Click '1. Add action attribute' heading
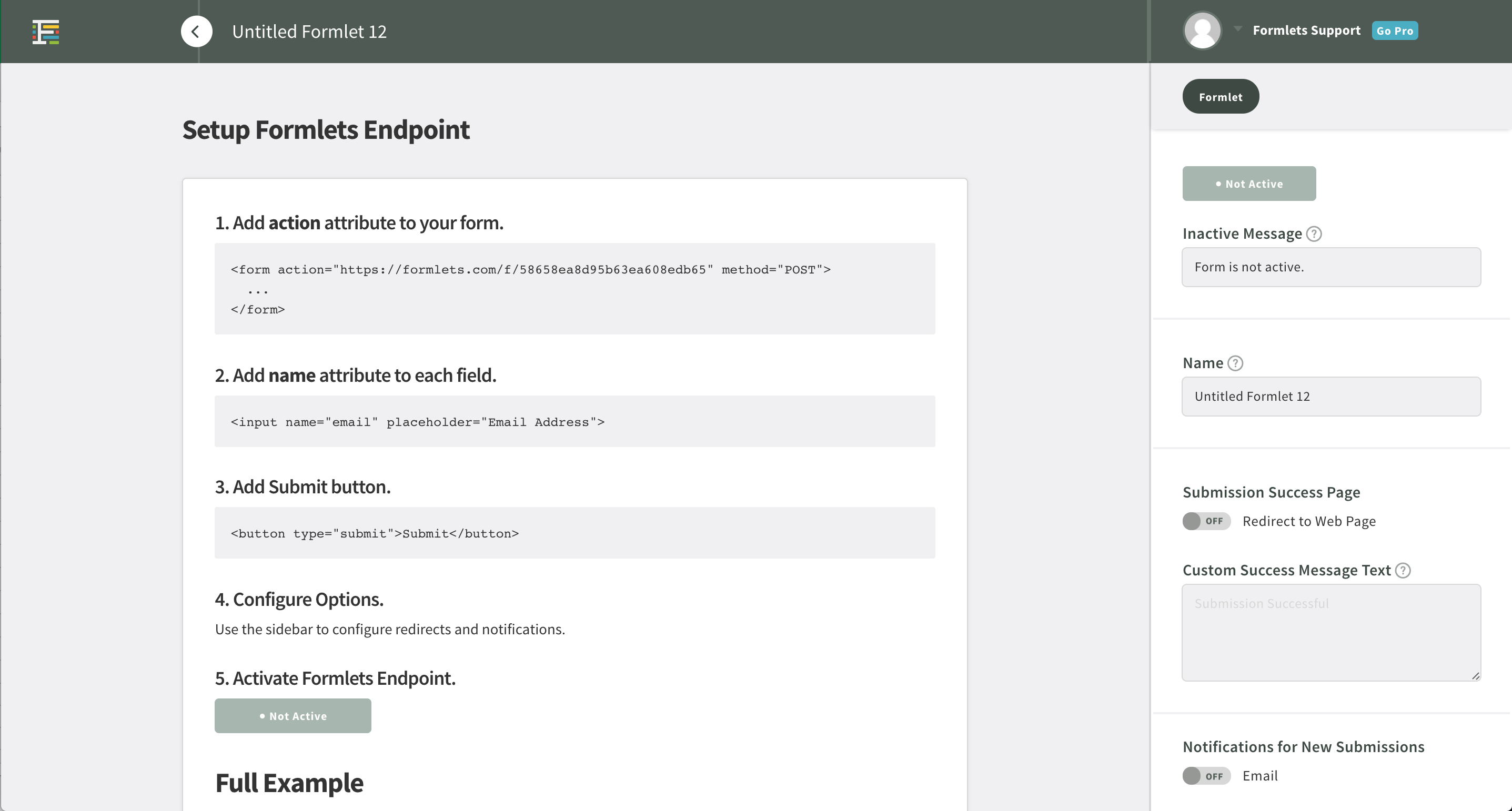This screenshot has height=811, width=1512. (x=359, y=223)
